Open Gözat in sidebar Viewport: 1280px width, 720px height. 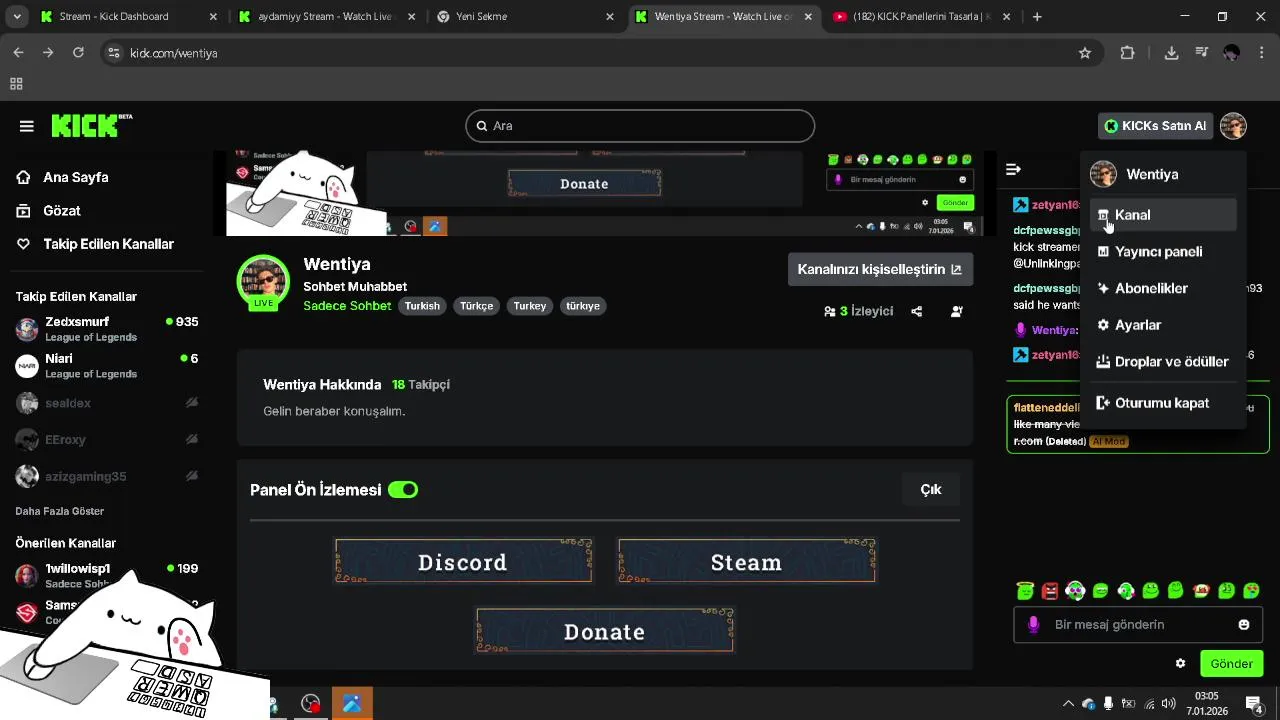[x=49, y=211]
